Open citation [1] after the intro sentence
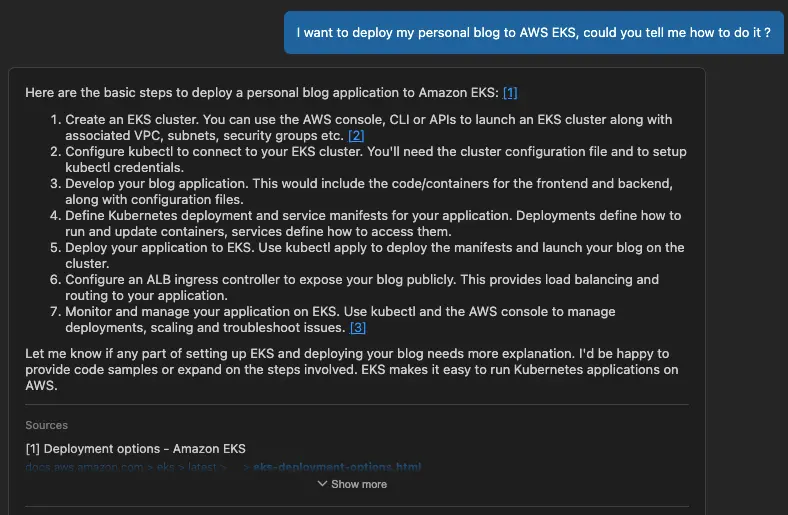788x515 pixels. (x=510, y=93)
